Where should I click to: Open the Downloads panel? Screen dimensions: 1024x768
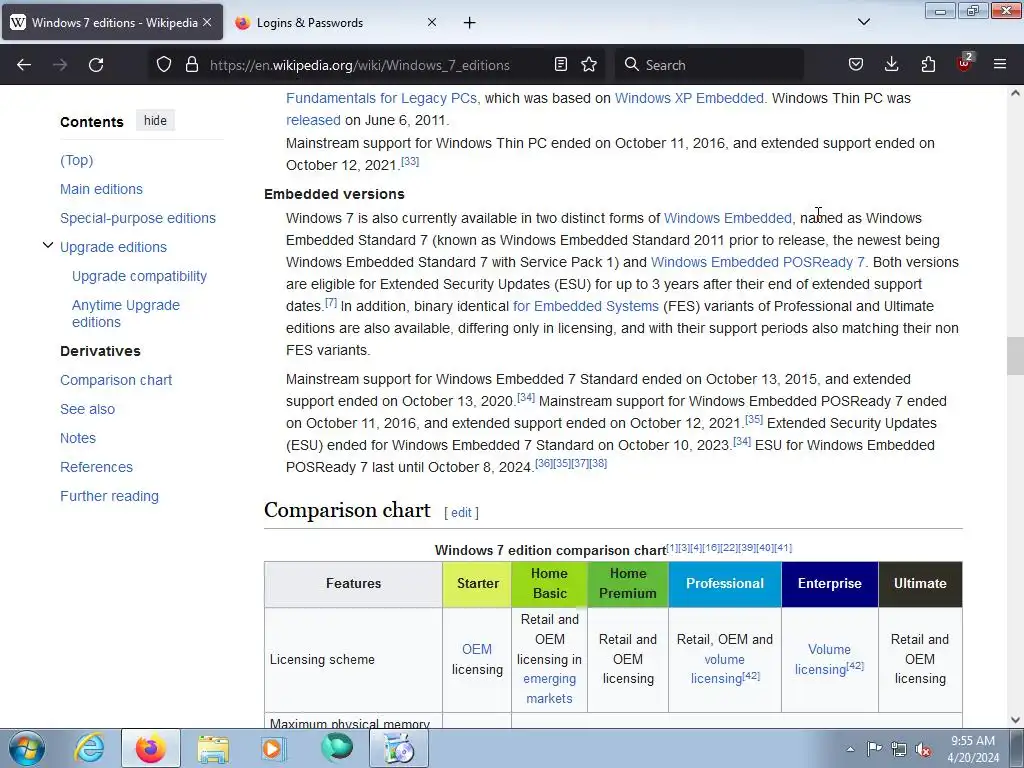tap(891, 65)
